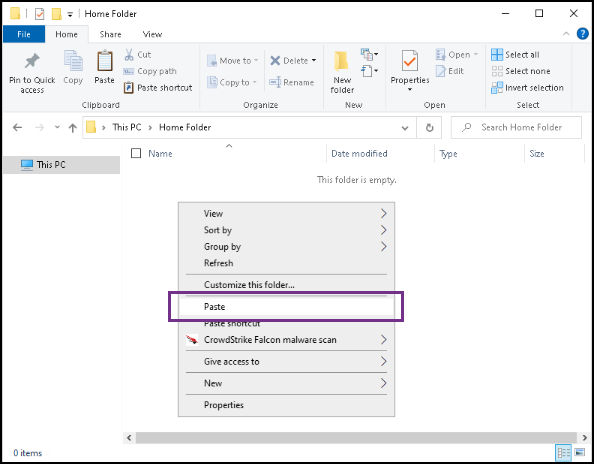The image size is (594, 464).
Task: Select This PC in navigation pane
Action: pos(61,165)
